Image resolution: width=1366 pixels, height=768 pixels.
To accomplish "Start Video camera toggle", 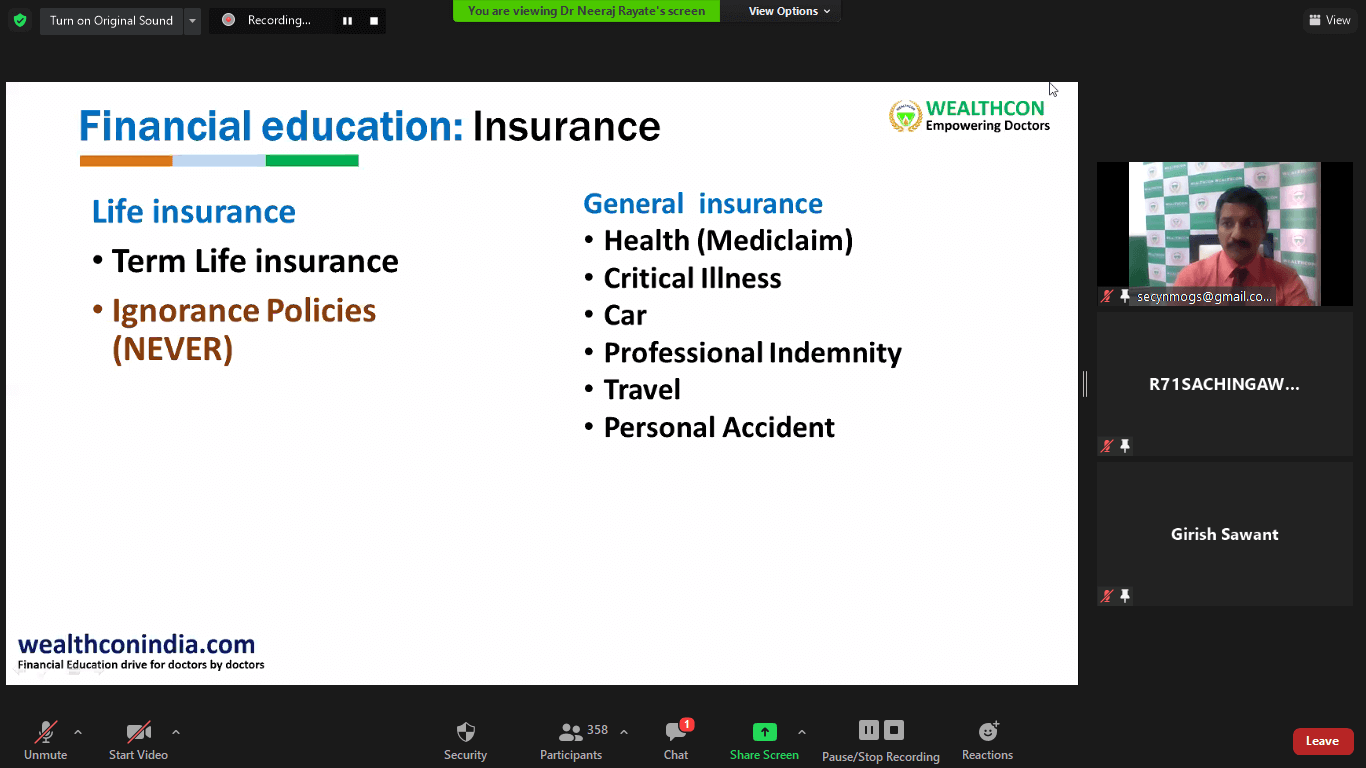I will pos(138,740).
